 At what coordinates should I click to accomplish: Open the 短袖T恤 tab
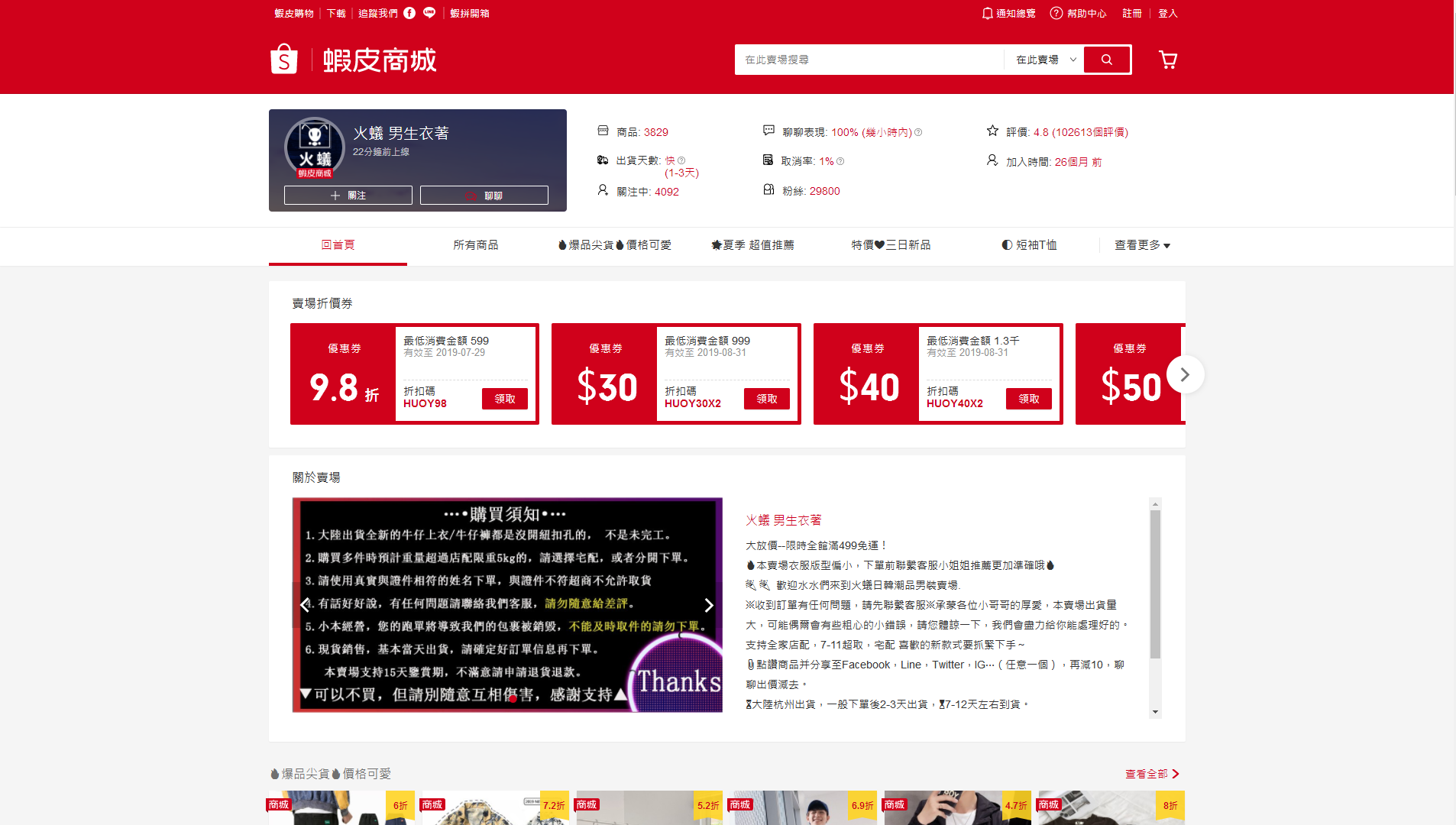click(x=1029, y=245)
